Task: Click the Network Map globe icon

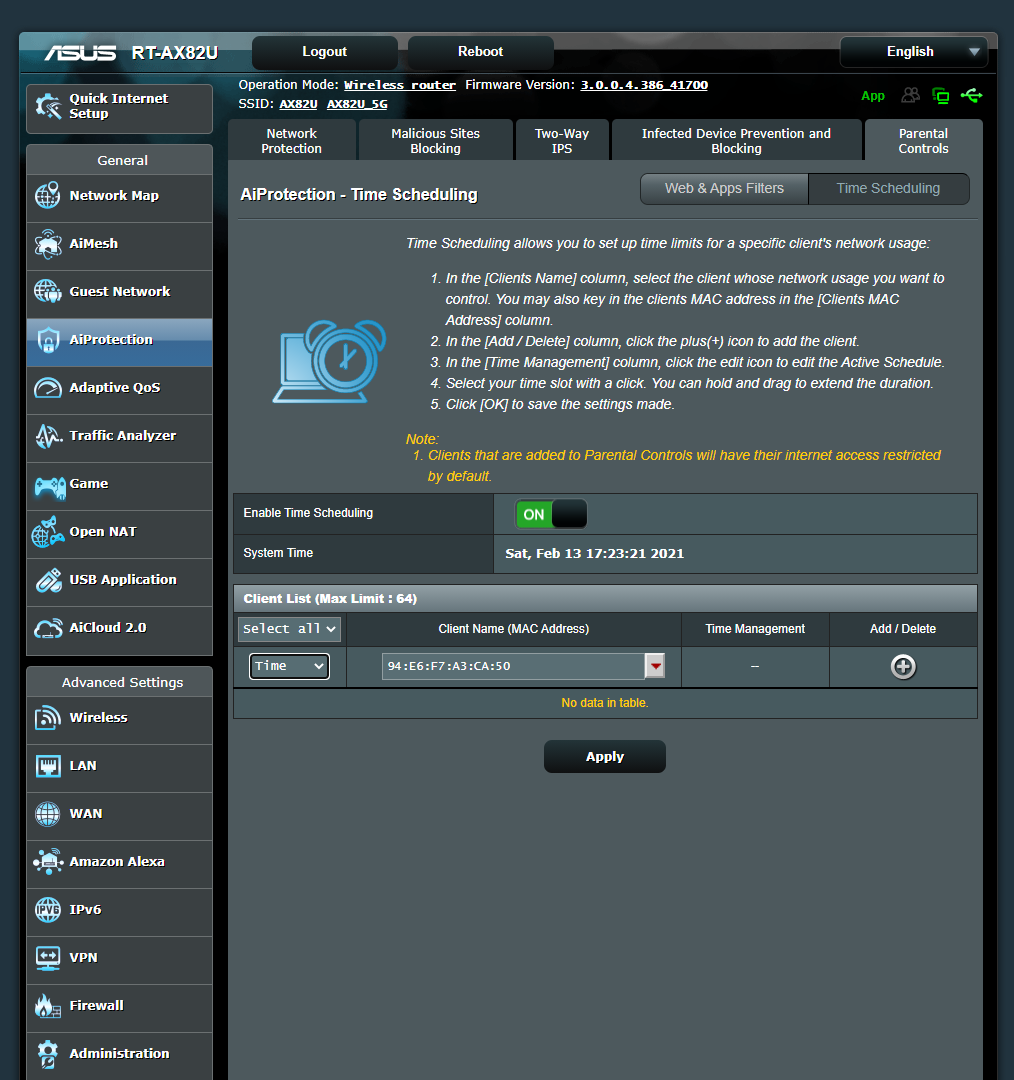Action: (48, 196)
